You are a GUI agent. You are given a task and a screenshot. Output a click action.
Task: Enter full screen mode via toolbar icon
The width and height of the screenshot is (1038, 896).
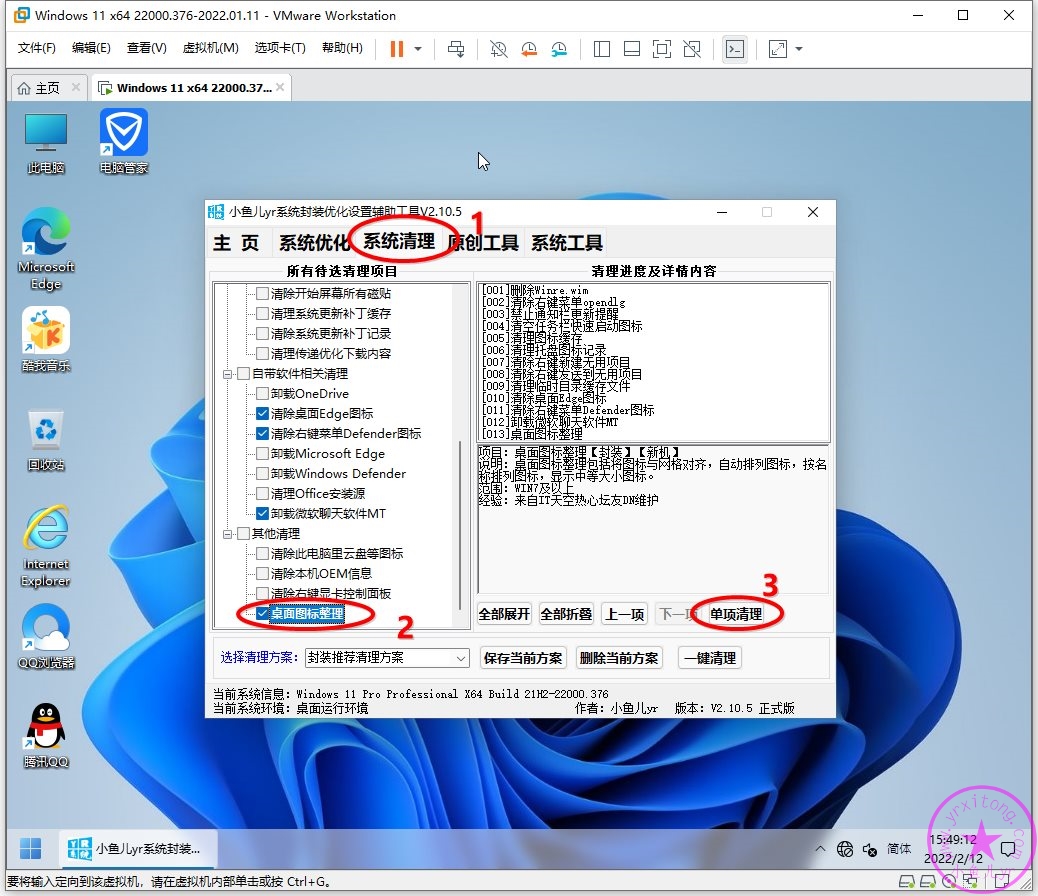(662, 49)
